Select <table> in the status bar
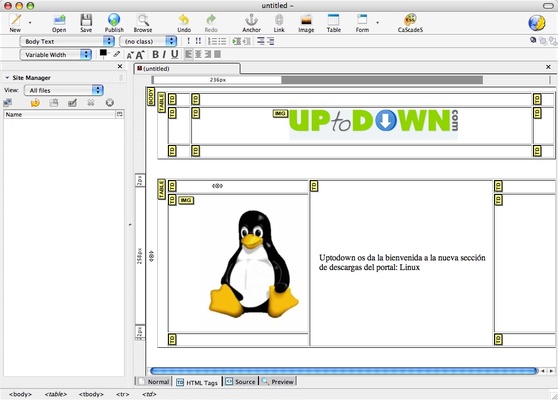Screen dimensions: 558x400 pos(56,394)
